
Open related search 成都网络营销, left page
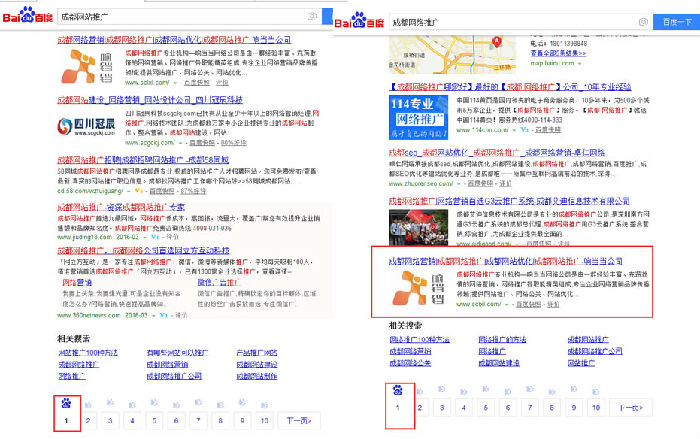point(167,364)
